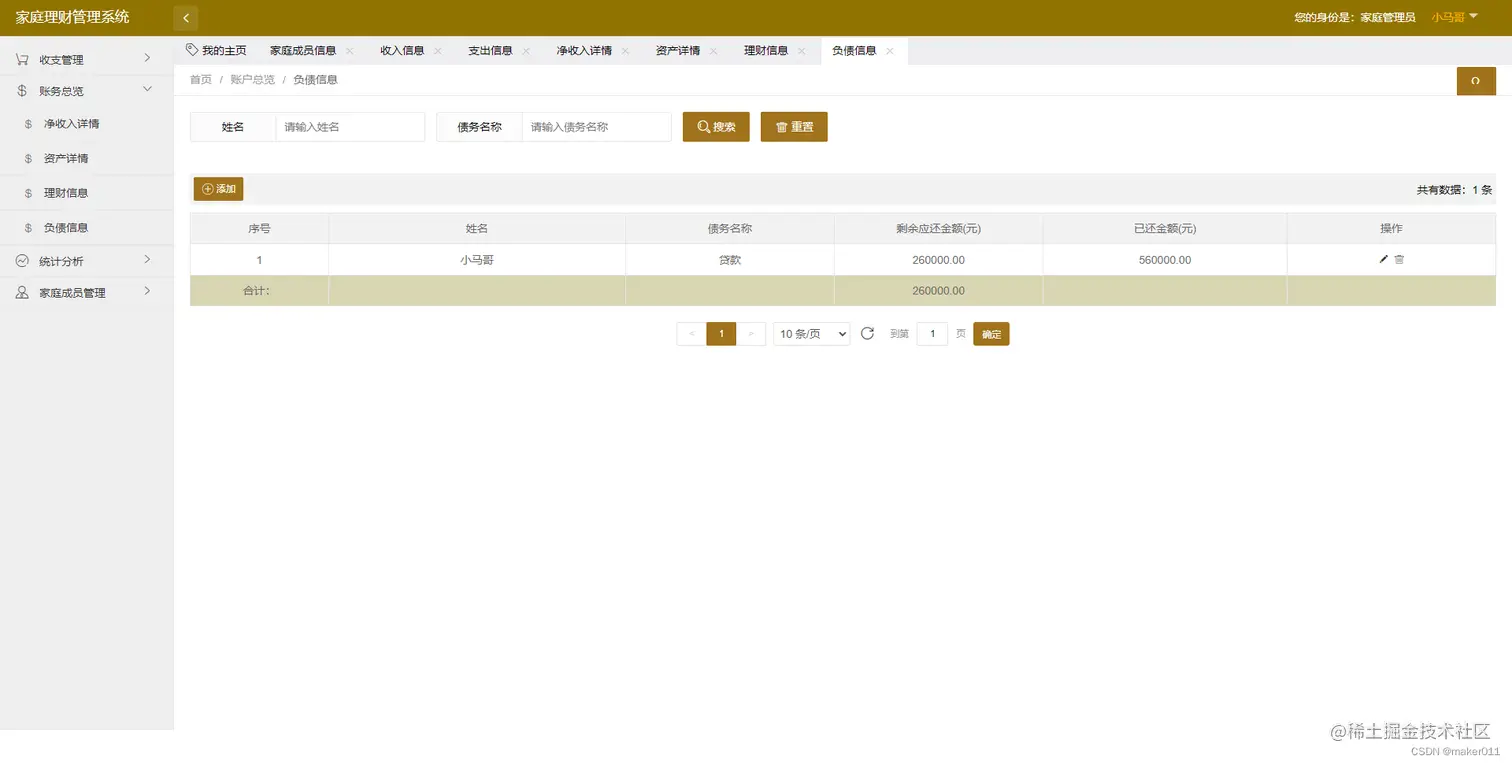This screenshot has width=1512, height=763.
Task: Click the jump-to-page number input
Action: (932, 334)
